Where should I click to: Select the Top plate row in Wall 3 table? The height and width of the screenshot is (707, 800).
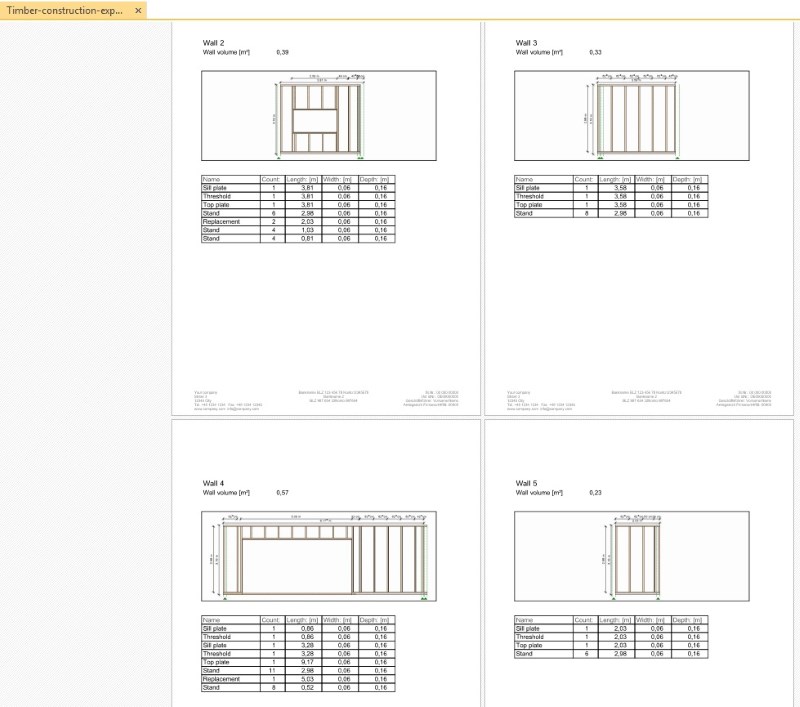point(611,205)
